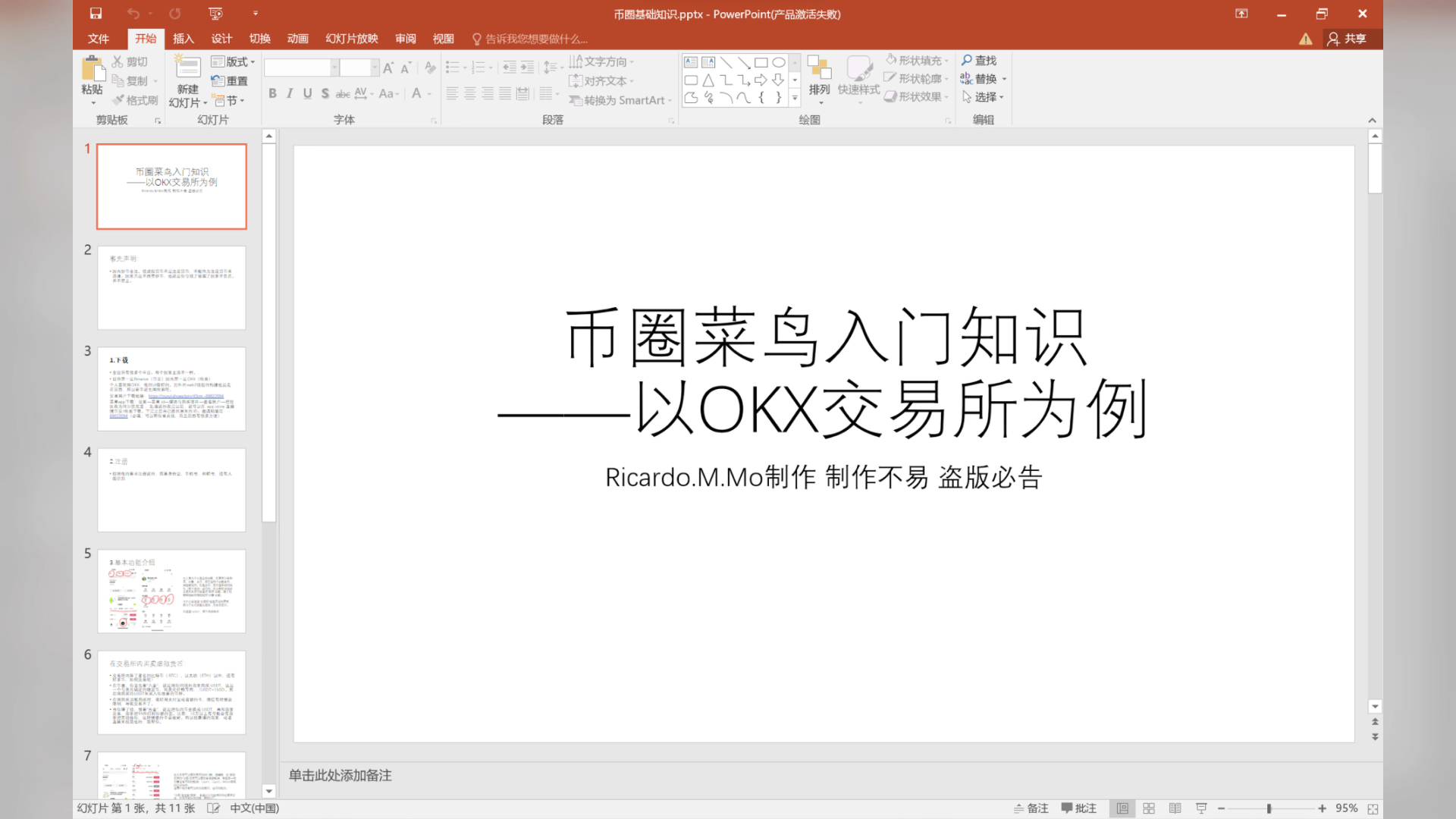This screenshot has width=1456, height=819.
Task: Toggle Bold formatting
Action: (272, 93)
